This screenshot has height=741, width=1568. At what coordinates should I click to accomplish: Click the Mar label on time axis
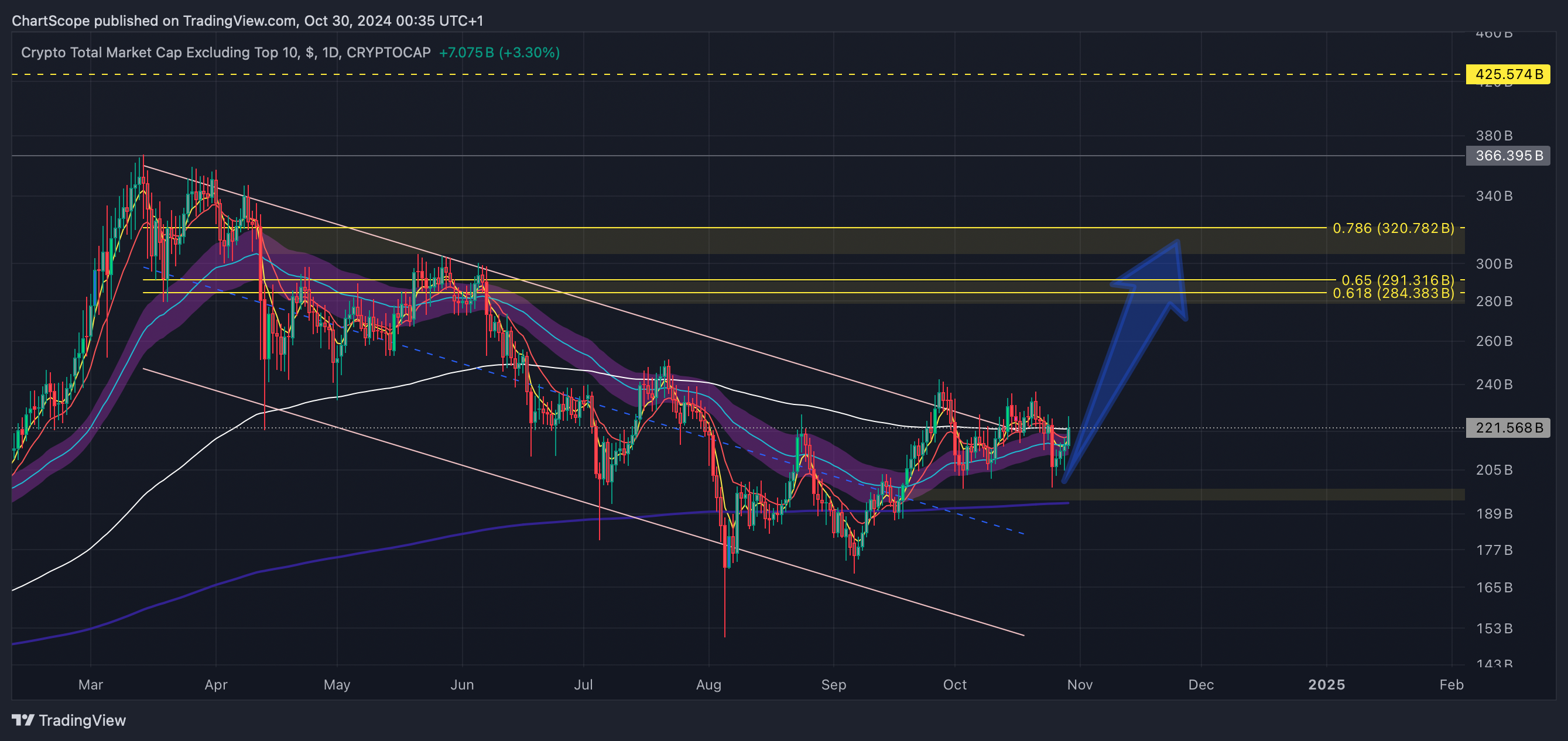click(91, 684)
